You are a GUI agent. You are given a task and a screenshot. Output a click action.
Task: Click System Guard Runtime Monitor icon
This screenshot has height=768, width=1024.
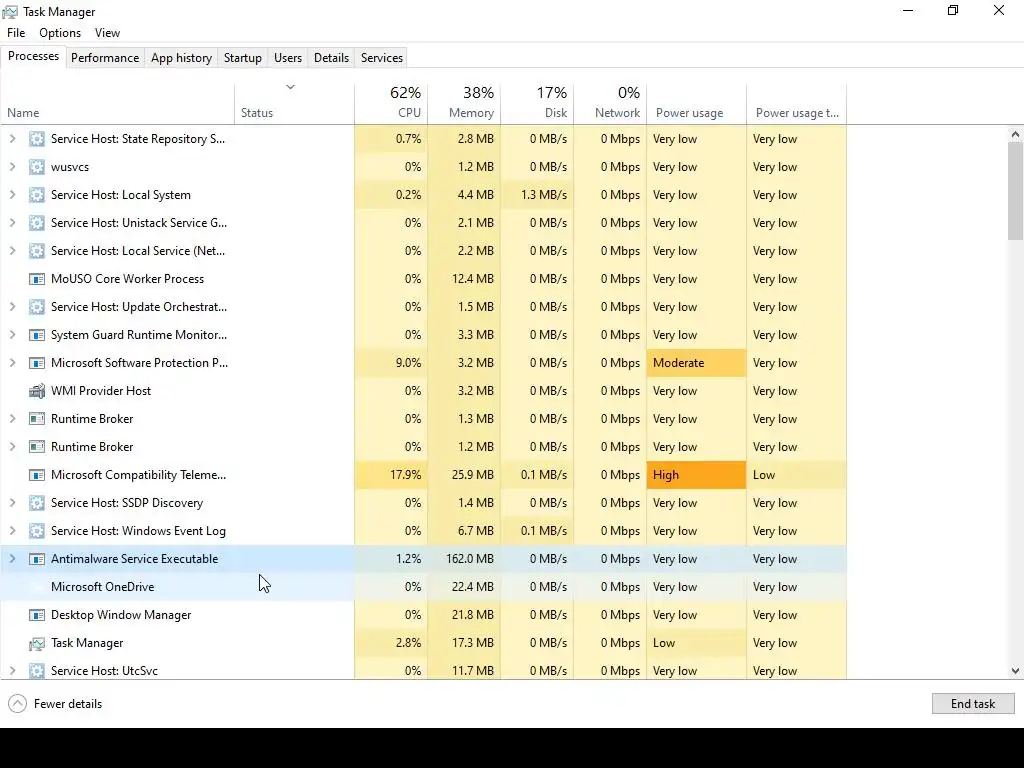(x=37, y=335)
